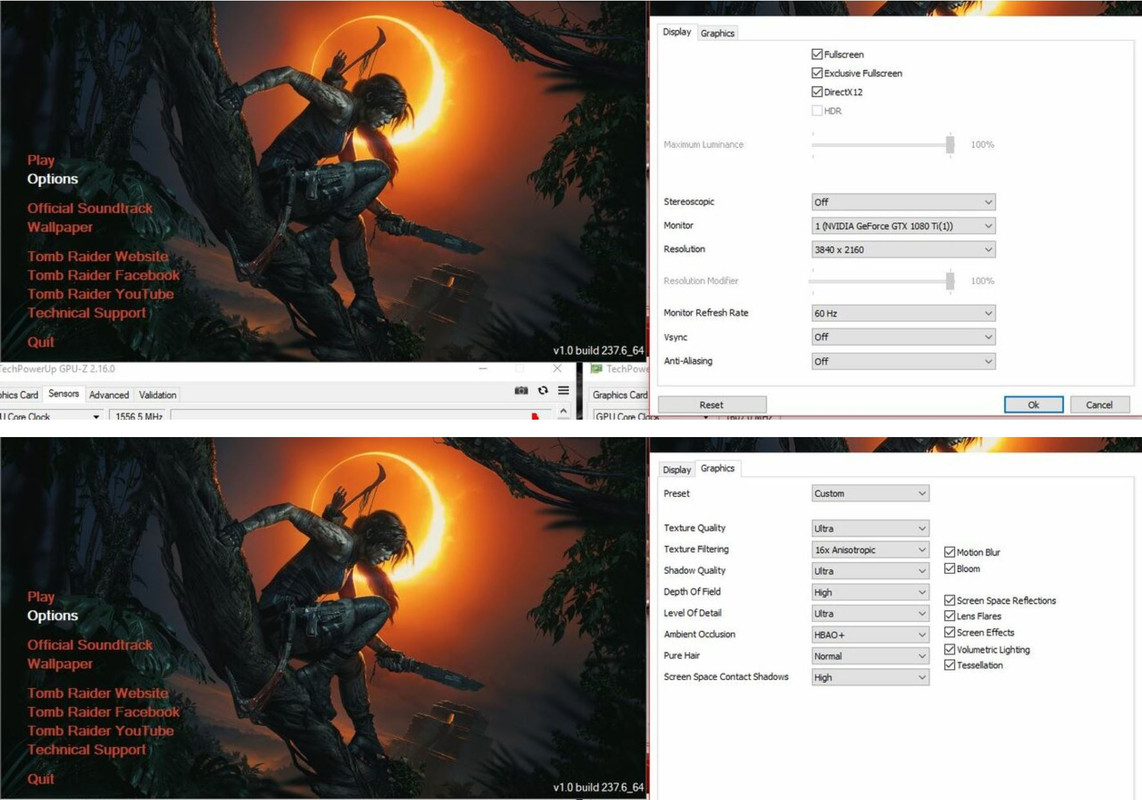This screenshot has height=800, width=1142.
Task: Click the second GPU-Z window's green app icon
Action: [596, 369]
